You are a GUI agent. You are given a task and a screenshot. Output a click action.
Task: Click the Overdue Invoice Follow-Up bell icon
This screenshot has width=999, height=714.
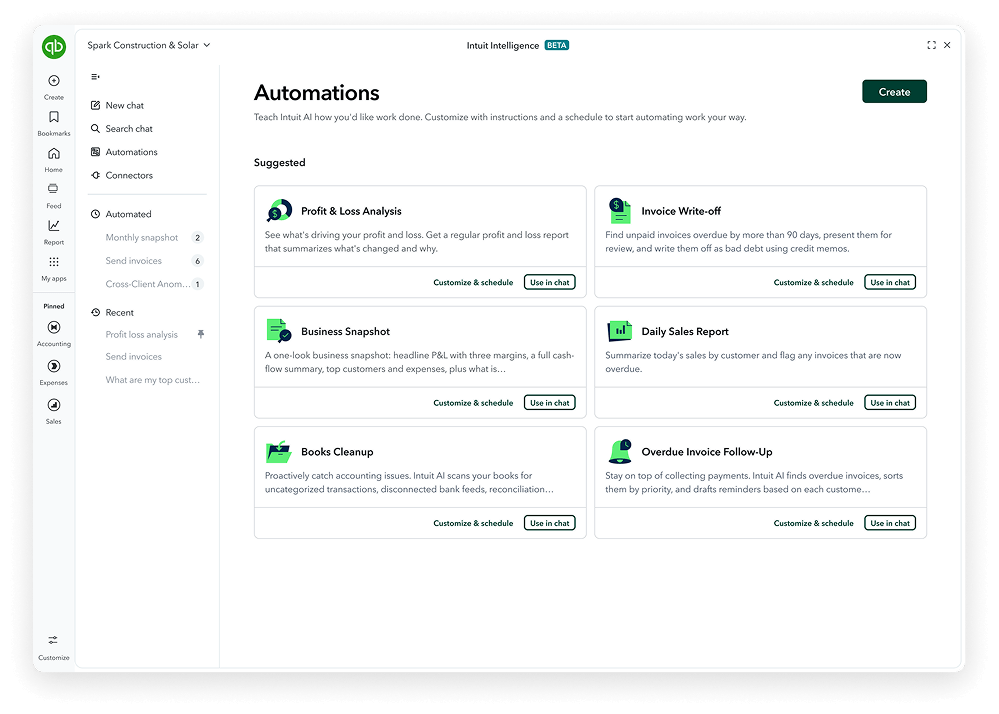620,452
